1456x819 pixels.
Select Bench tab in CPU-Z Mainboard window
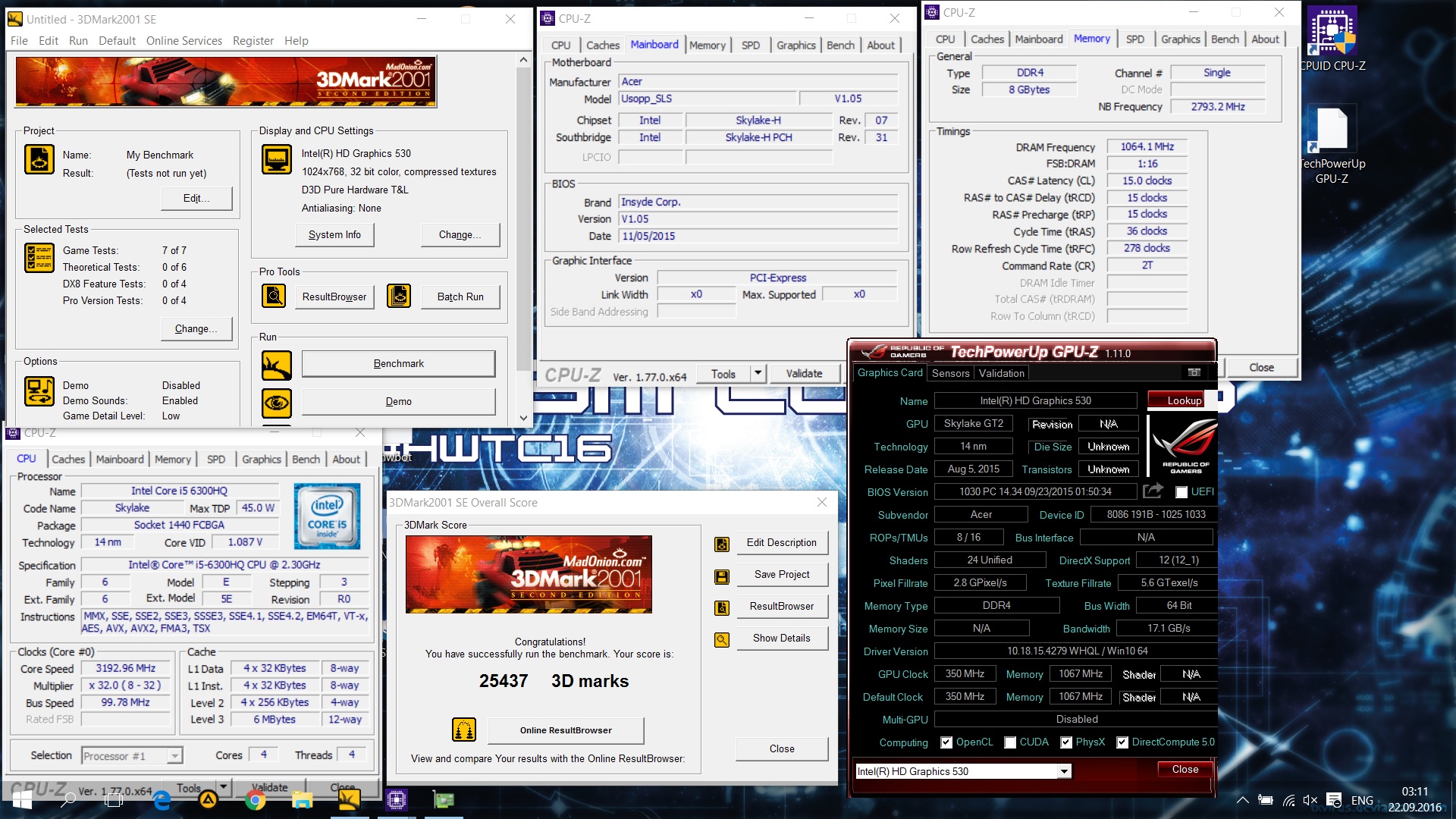(840, 45)
